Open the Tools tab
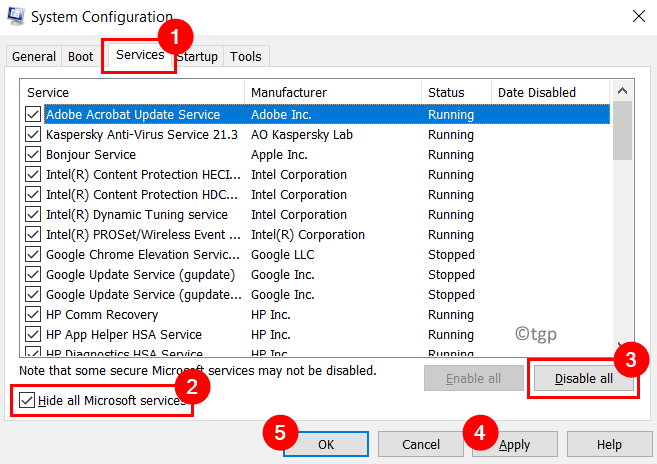The width and height of the screenshot is (657, 464). [x=246, y=56]
